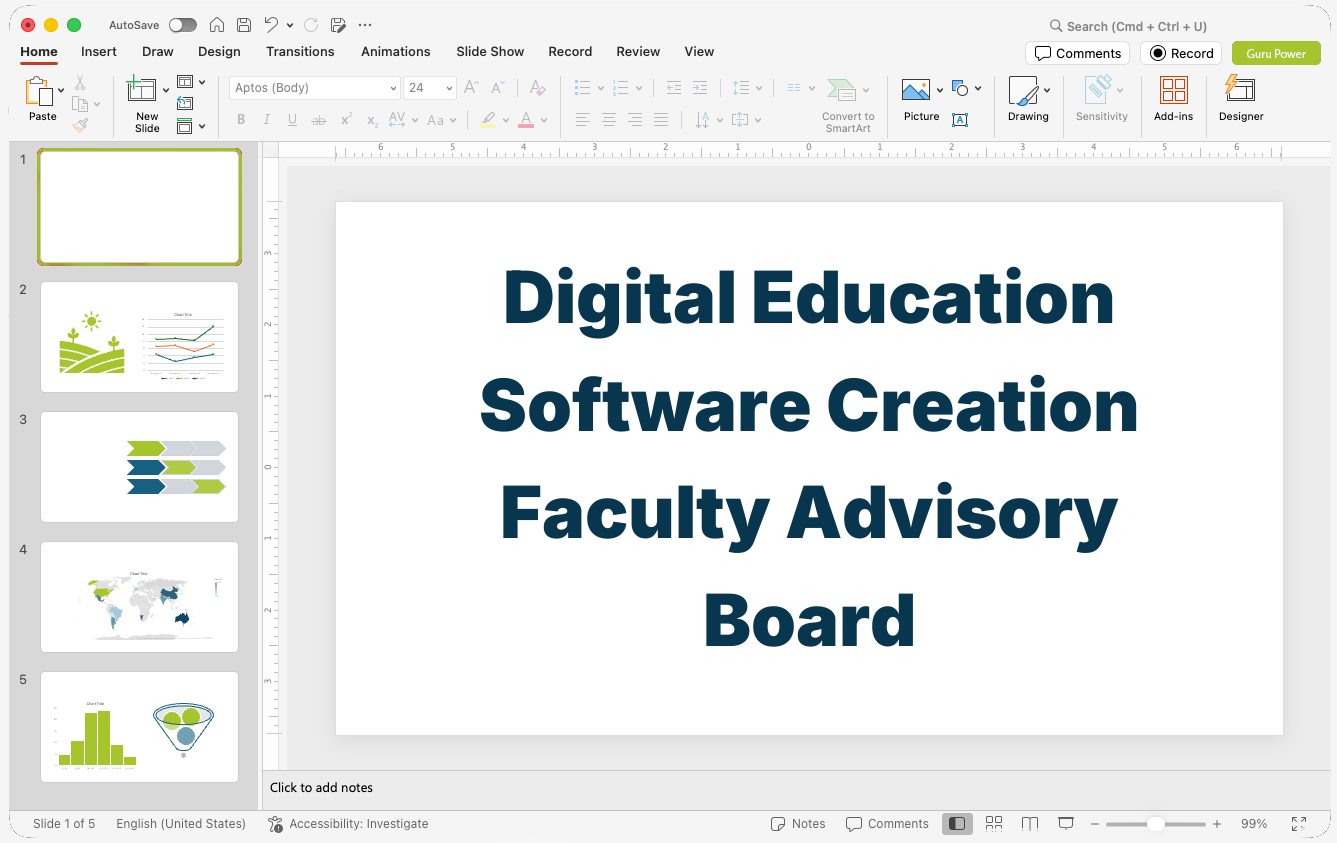This screenshot has width=1337, height=843.
Task: Switch to Slide Sorter grid view
Action: tap(994, 824)
